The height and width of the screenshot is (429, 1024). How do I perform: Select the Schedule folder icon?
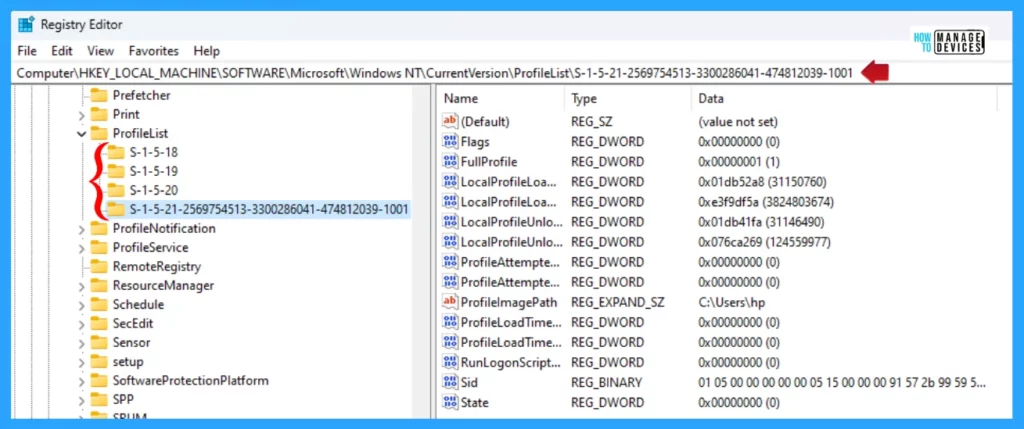point(99,304)
